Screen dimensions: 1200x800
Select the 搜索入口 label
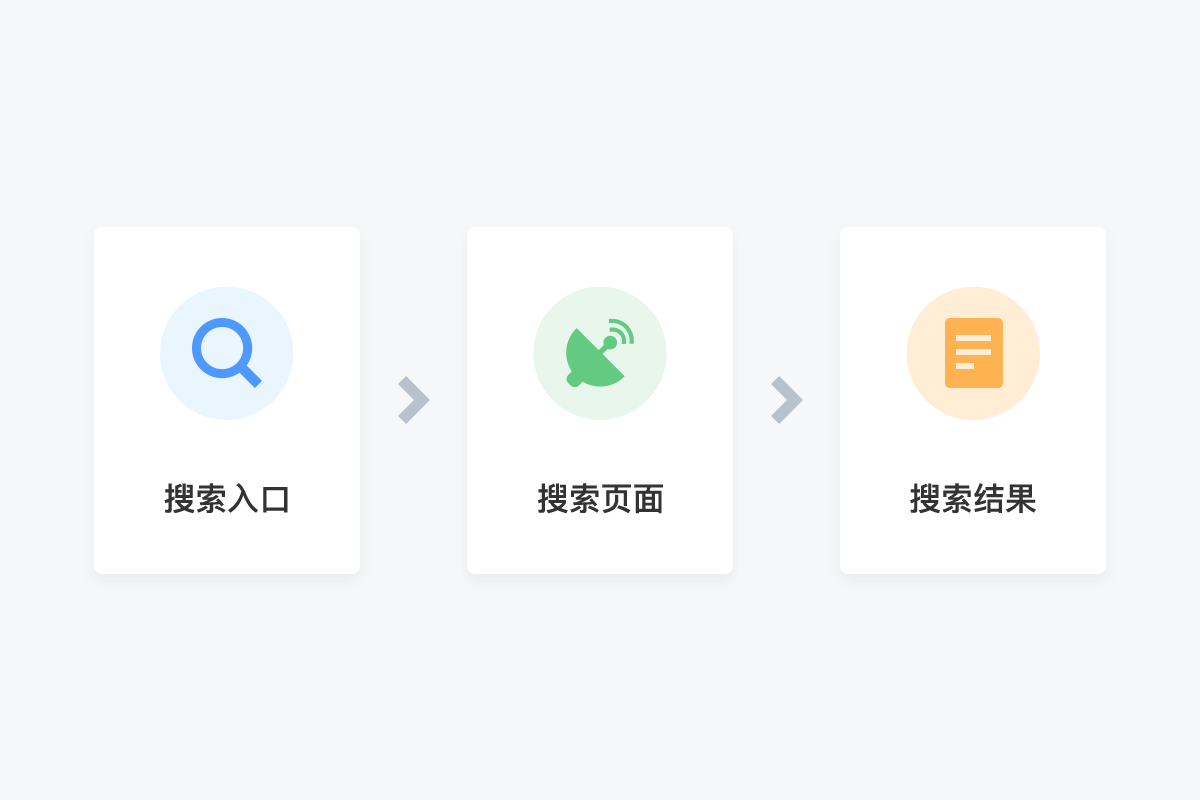tap(227, 499)
